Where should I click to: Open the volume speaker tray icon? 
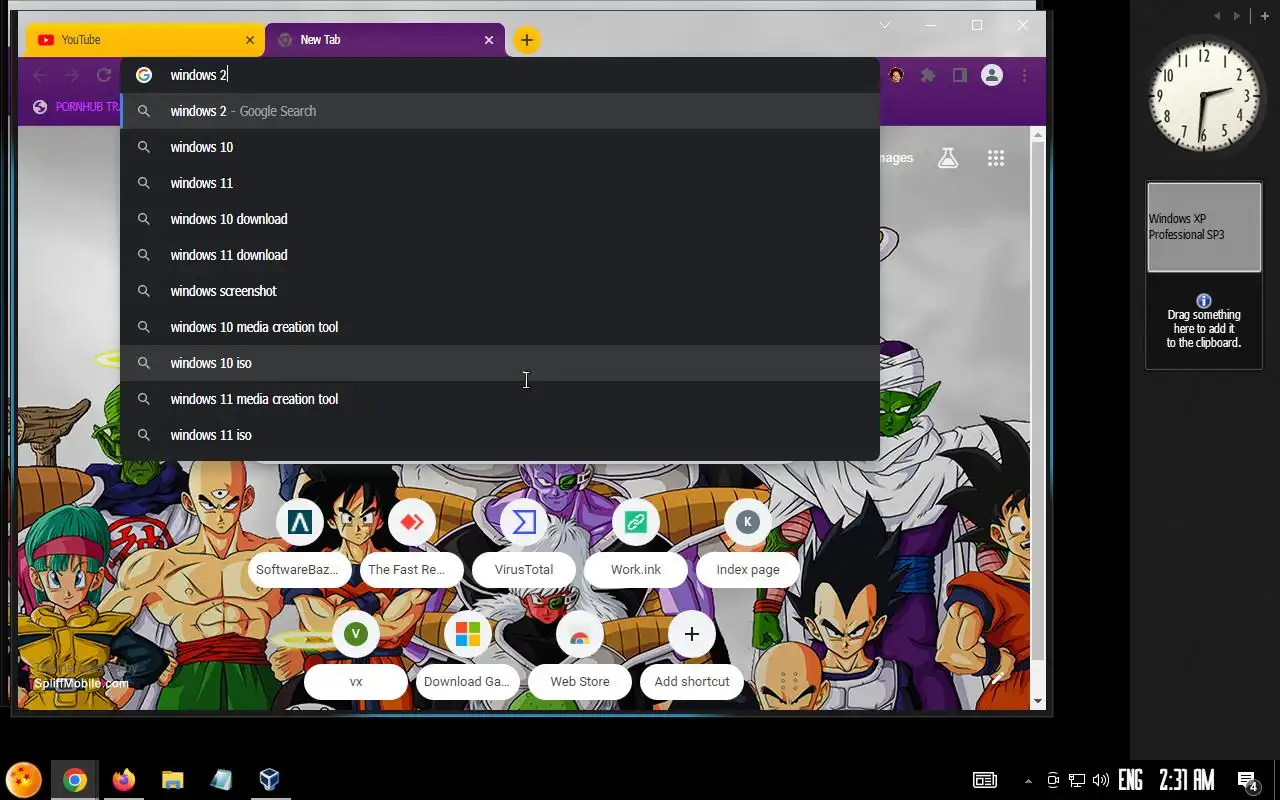[x=1101, y=780]
